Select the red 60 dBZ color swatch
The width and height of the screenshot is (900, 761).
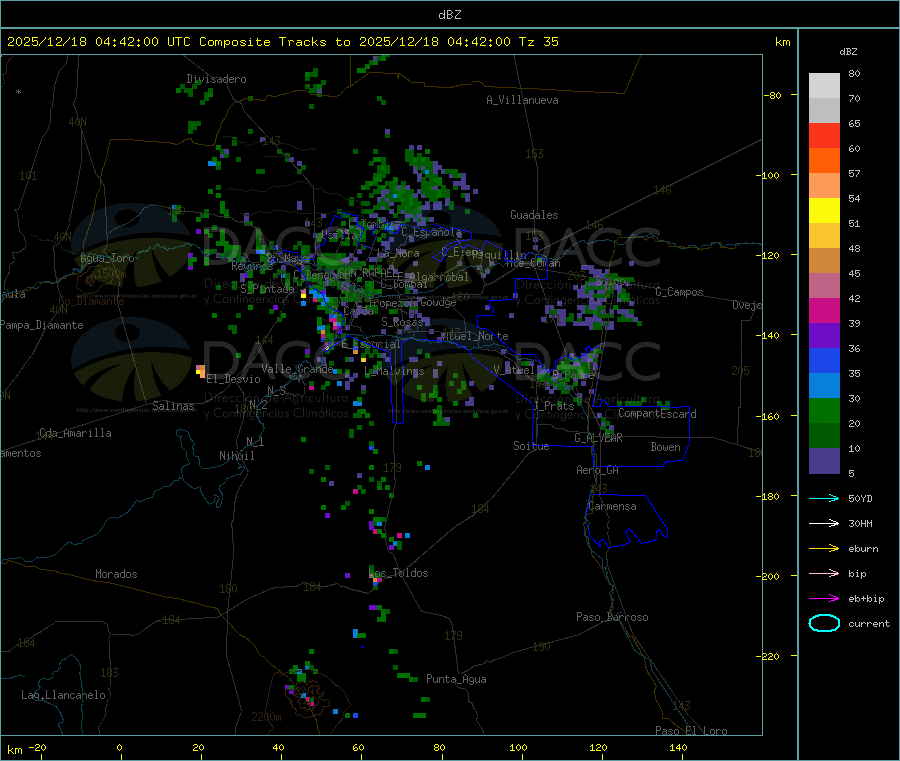(824, 135)
